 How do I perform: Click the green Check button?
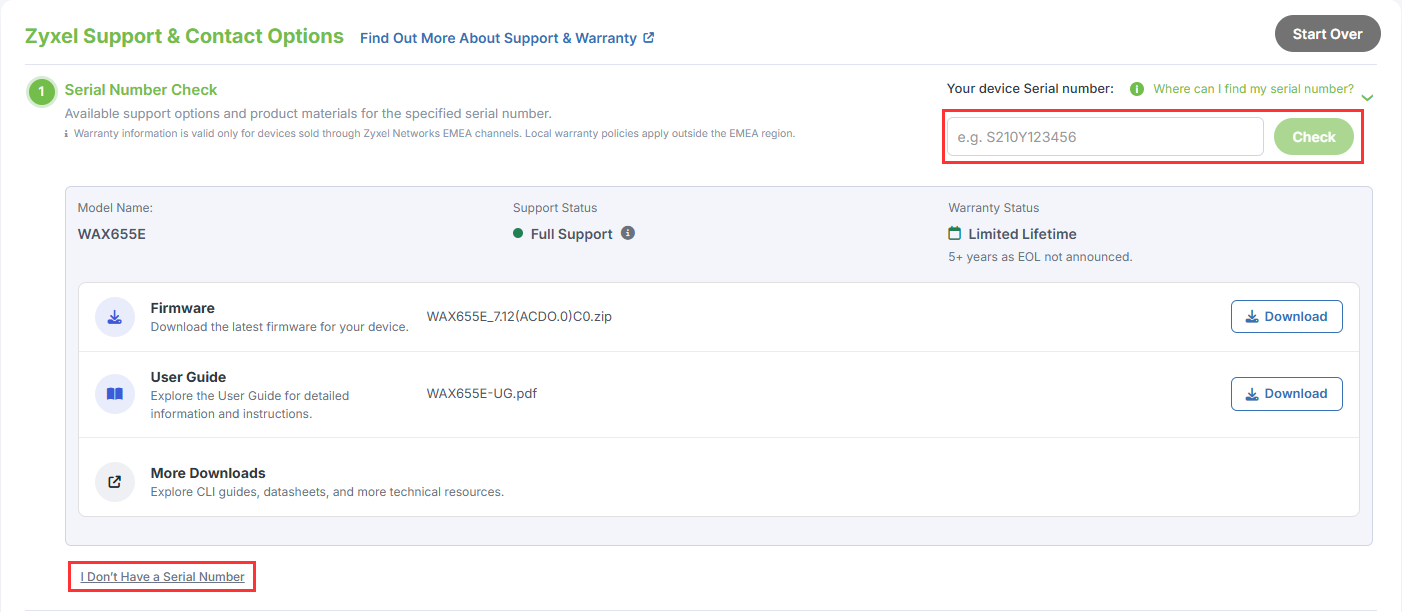(1314, 137)
